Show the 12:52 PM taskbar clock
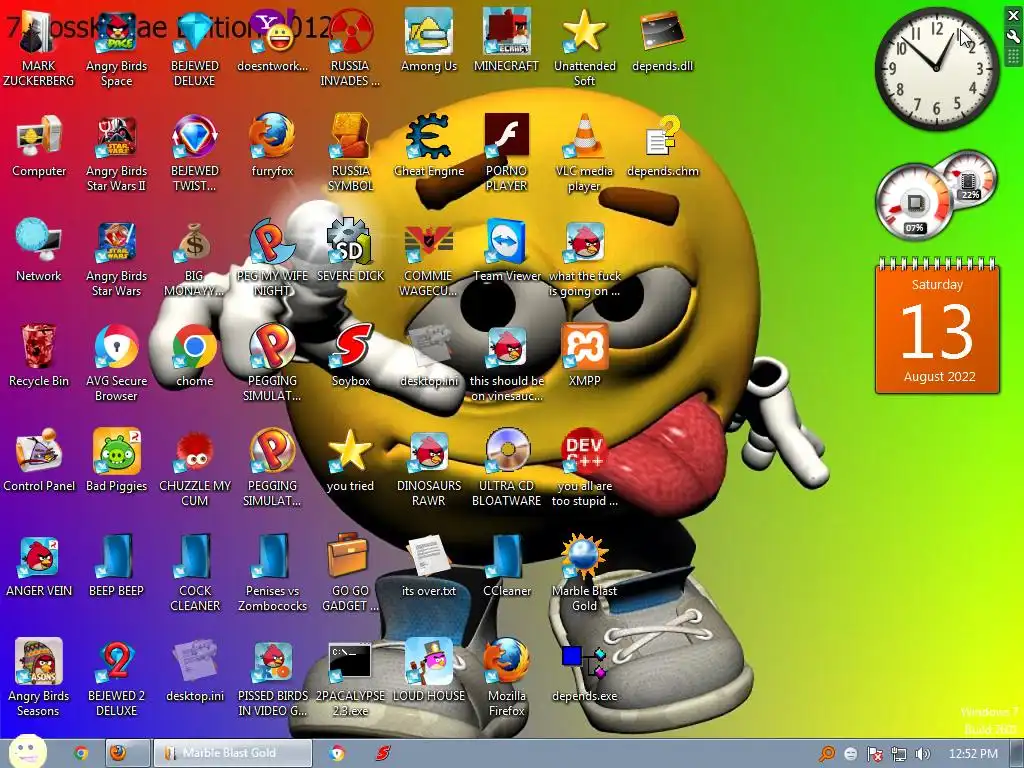The height and width of the screenshot is (768, 1024). pos(972,754)
